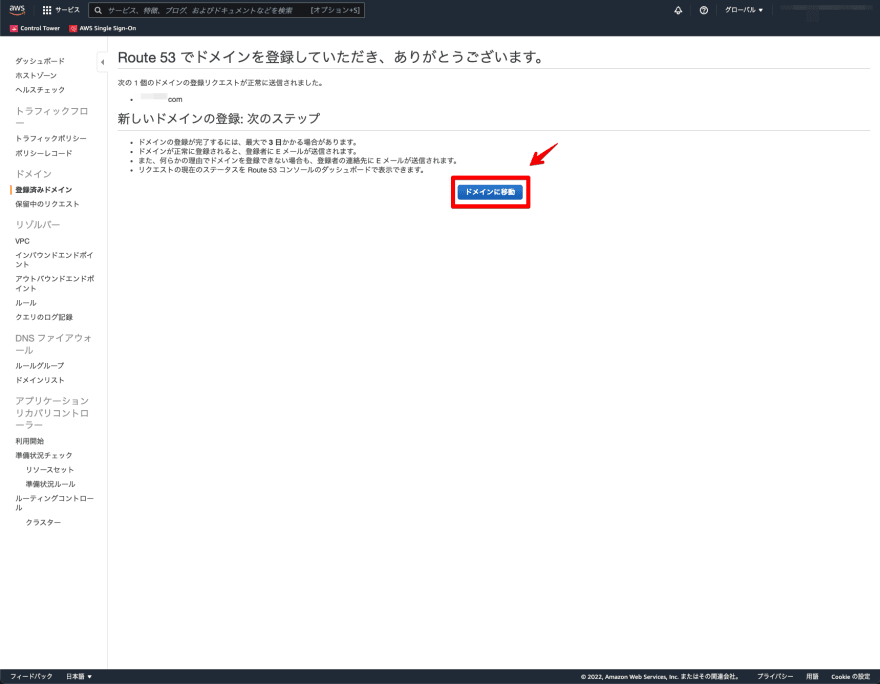Open ルールグループ in DNS firewall section
This screenshot has width=880, height=684.
click(x=40, y=365)
